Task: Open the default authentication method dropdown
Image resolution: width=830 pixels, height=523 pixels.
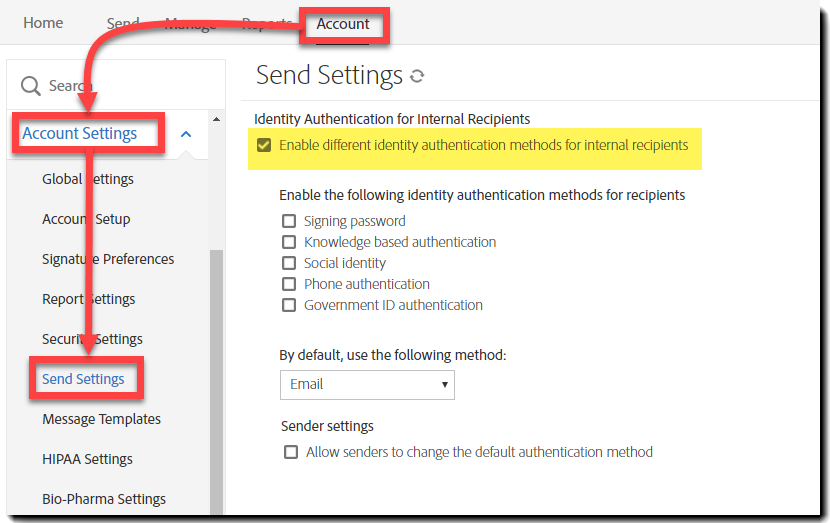Action: tap(367, 384)
